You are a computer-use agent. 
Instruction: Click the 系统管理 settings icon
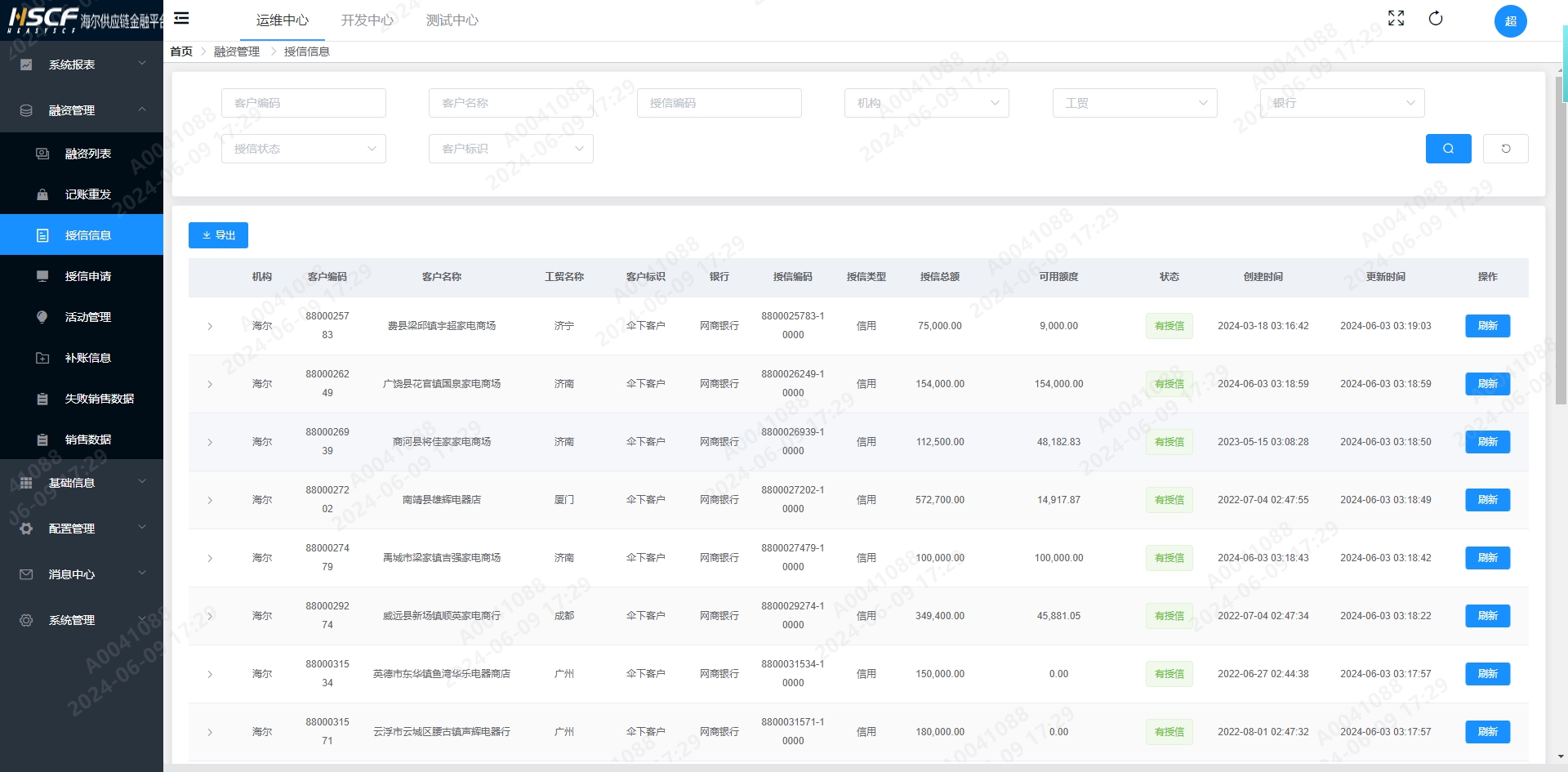coord(26,620)
